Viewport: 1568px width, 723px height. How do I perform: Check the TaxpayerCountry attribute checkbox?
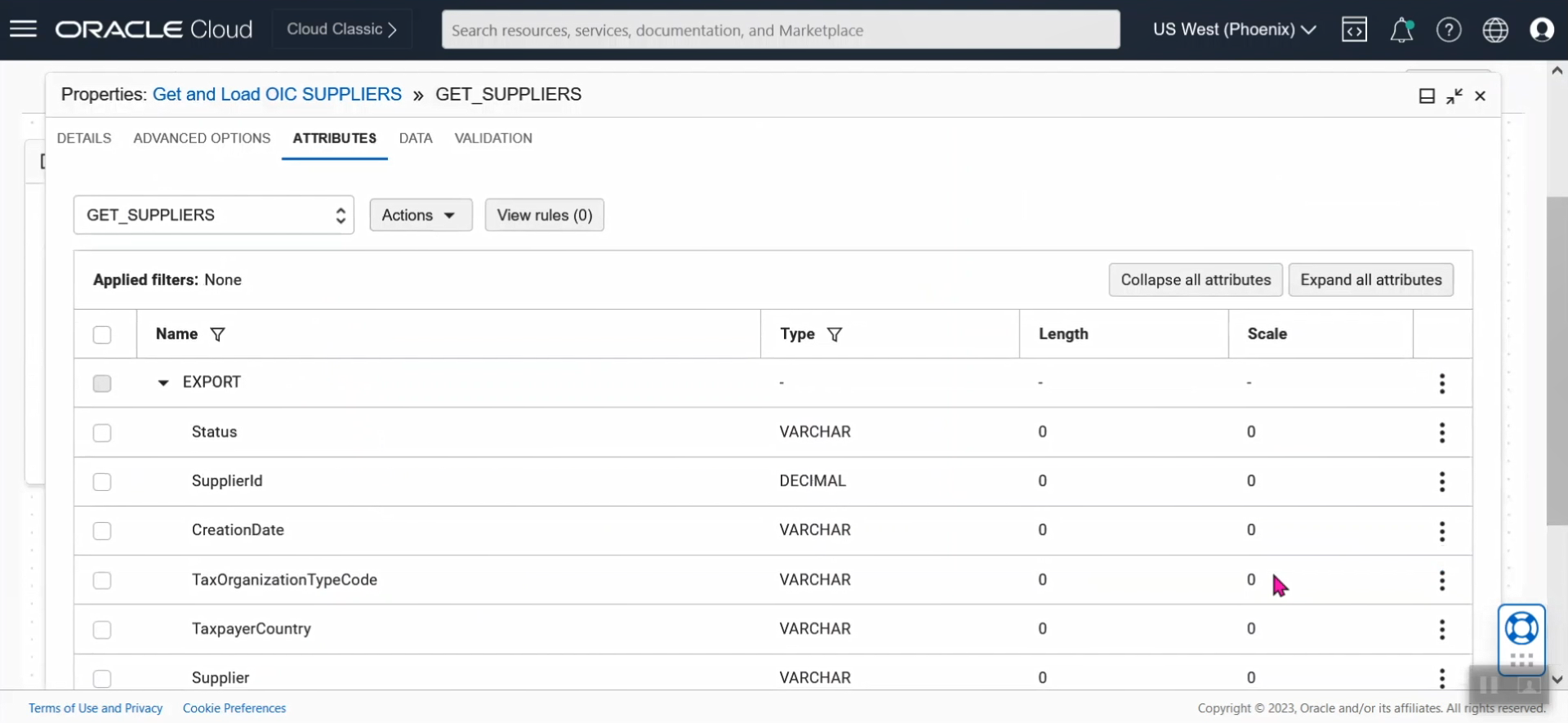click(x=102, y=630)
